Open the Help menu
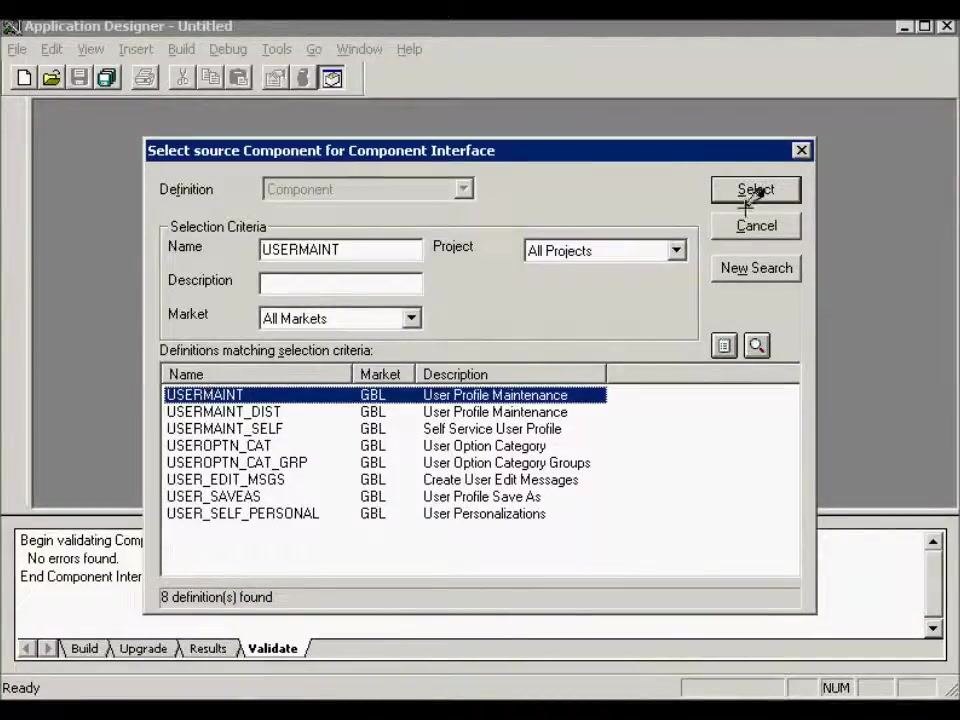The image size is (960, 720). (x=409, y=49)
